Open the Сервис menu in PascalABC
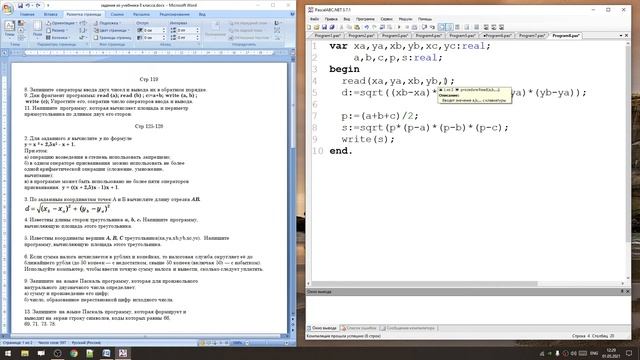 (387, 19)
